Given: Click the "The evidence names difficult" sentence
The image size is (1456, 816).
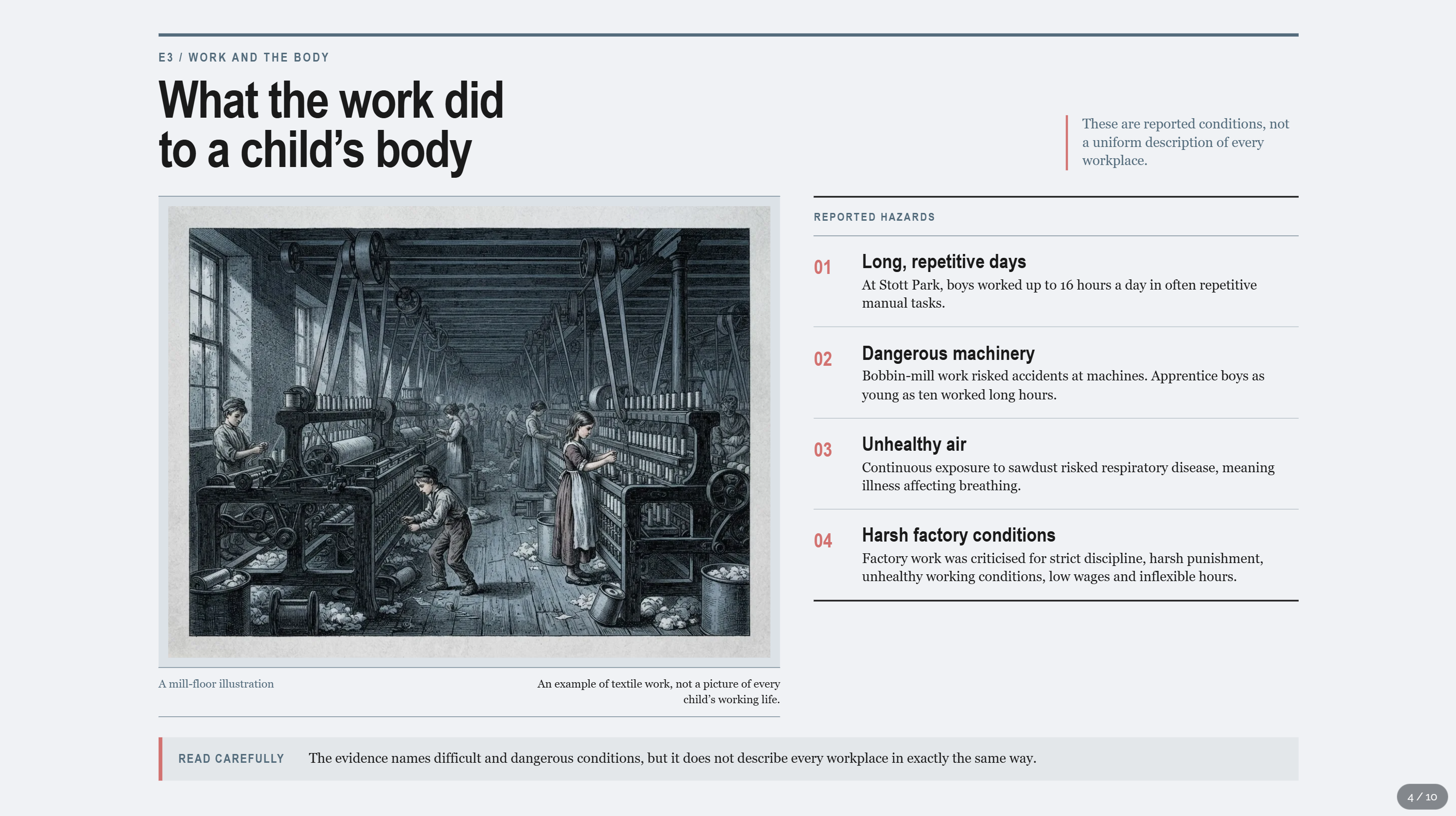Looking at the screenshot, I should coord(672,758).
